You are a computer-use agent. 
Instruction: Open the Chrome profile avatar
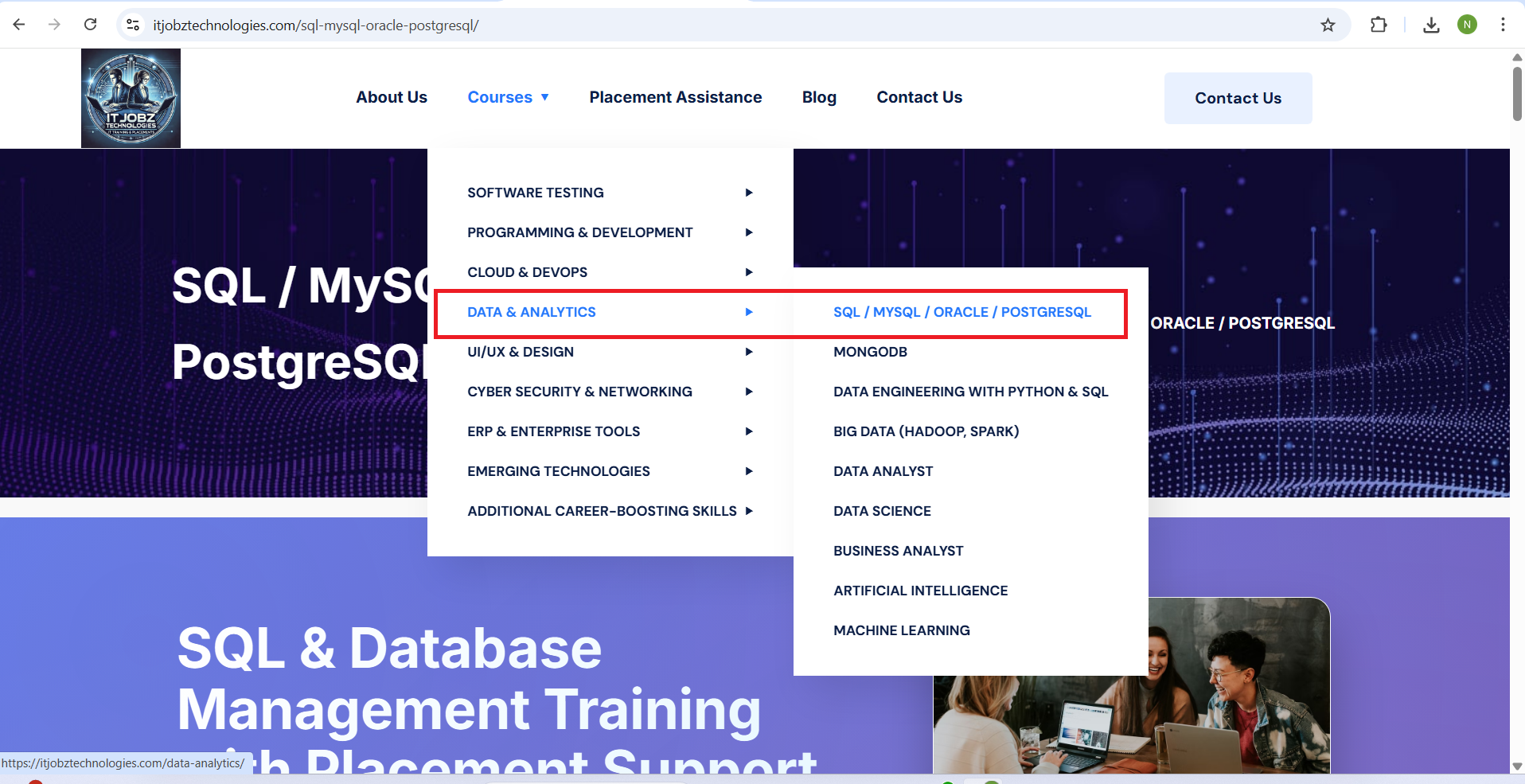(x=1467, y=25)
